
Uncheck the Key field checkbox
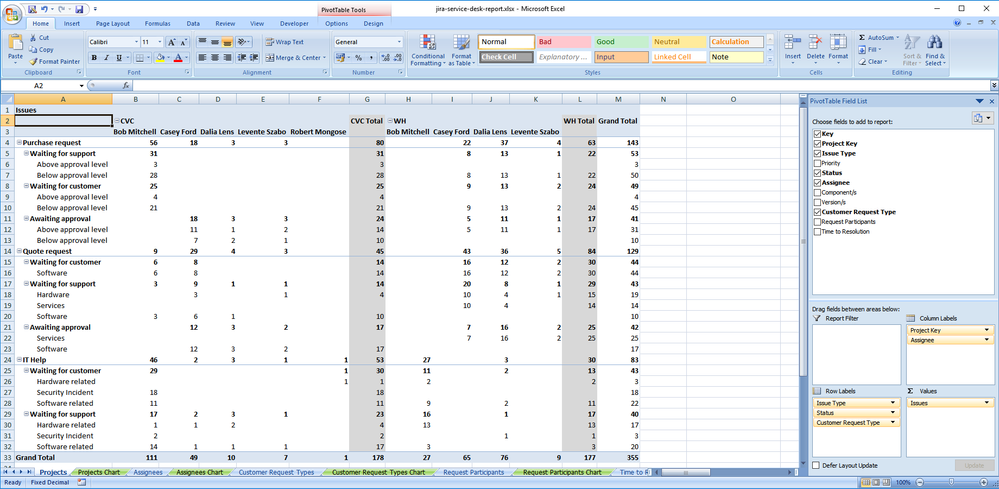[x=817, y=134]
